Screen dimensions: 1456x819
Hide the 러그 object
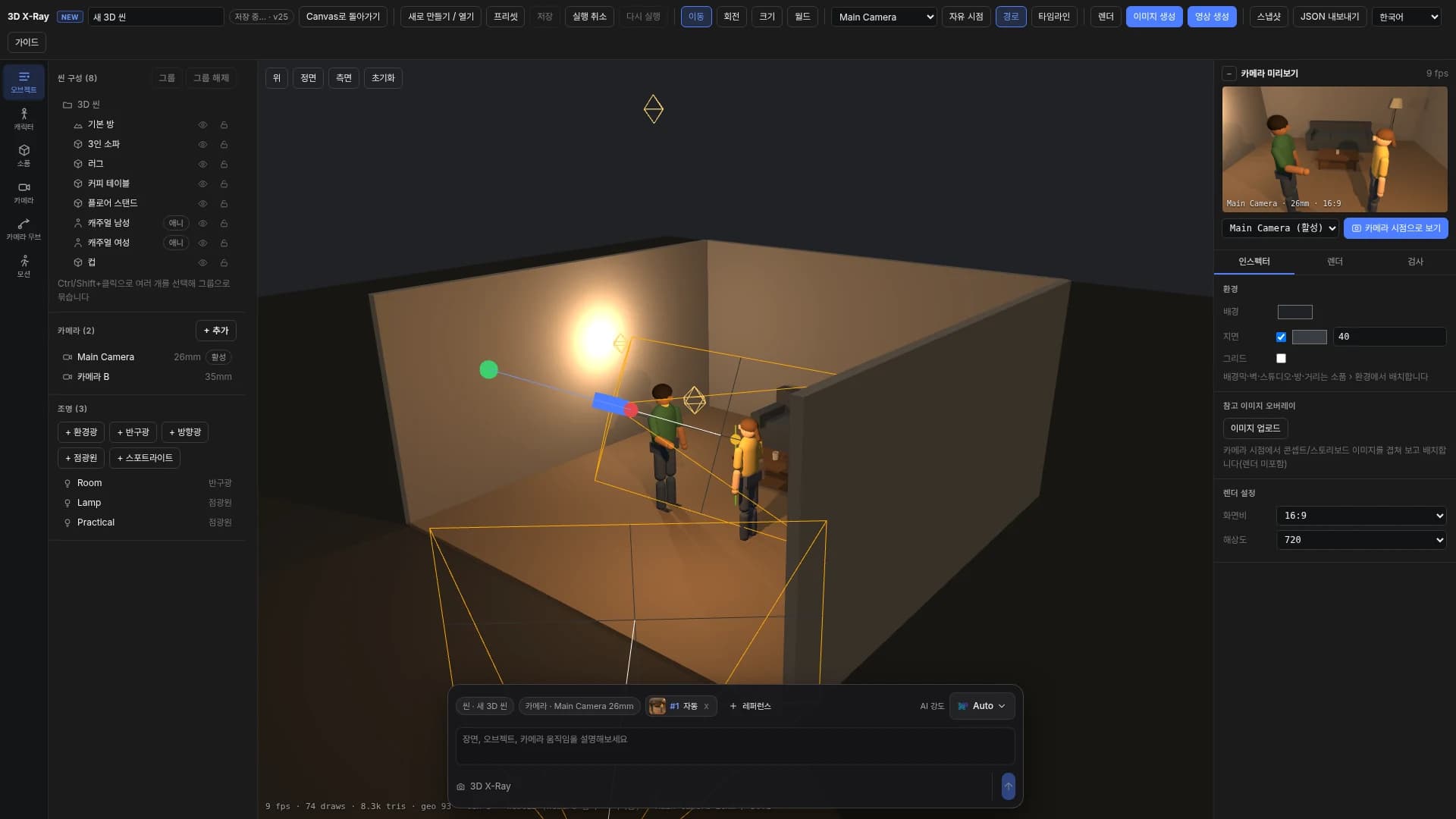tap(202, 164)
